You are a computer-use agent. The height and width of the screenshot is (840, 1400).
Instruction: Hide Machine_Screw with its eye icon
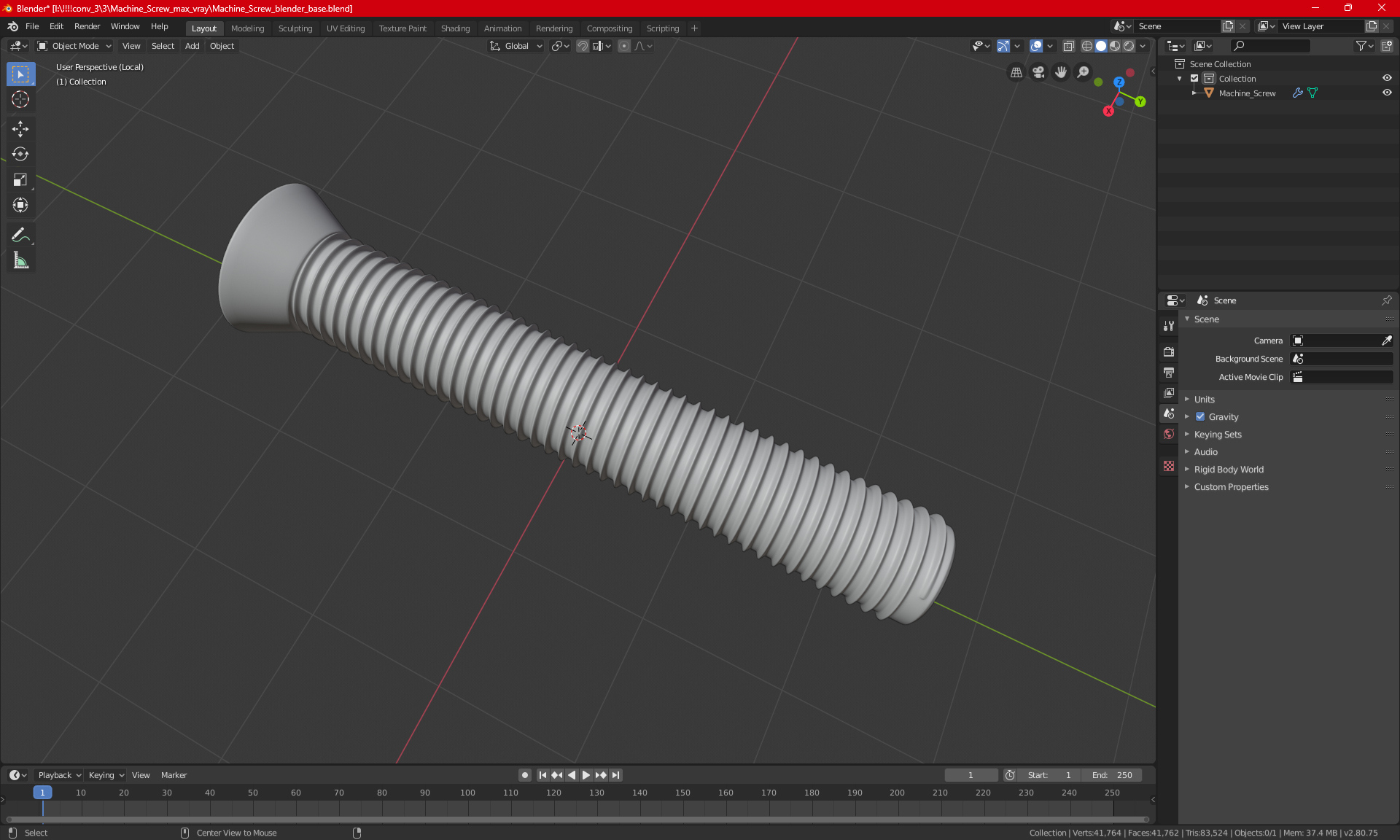tap(1387, 93)
